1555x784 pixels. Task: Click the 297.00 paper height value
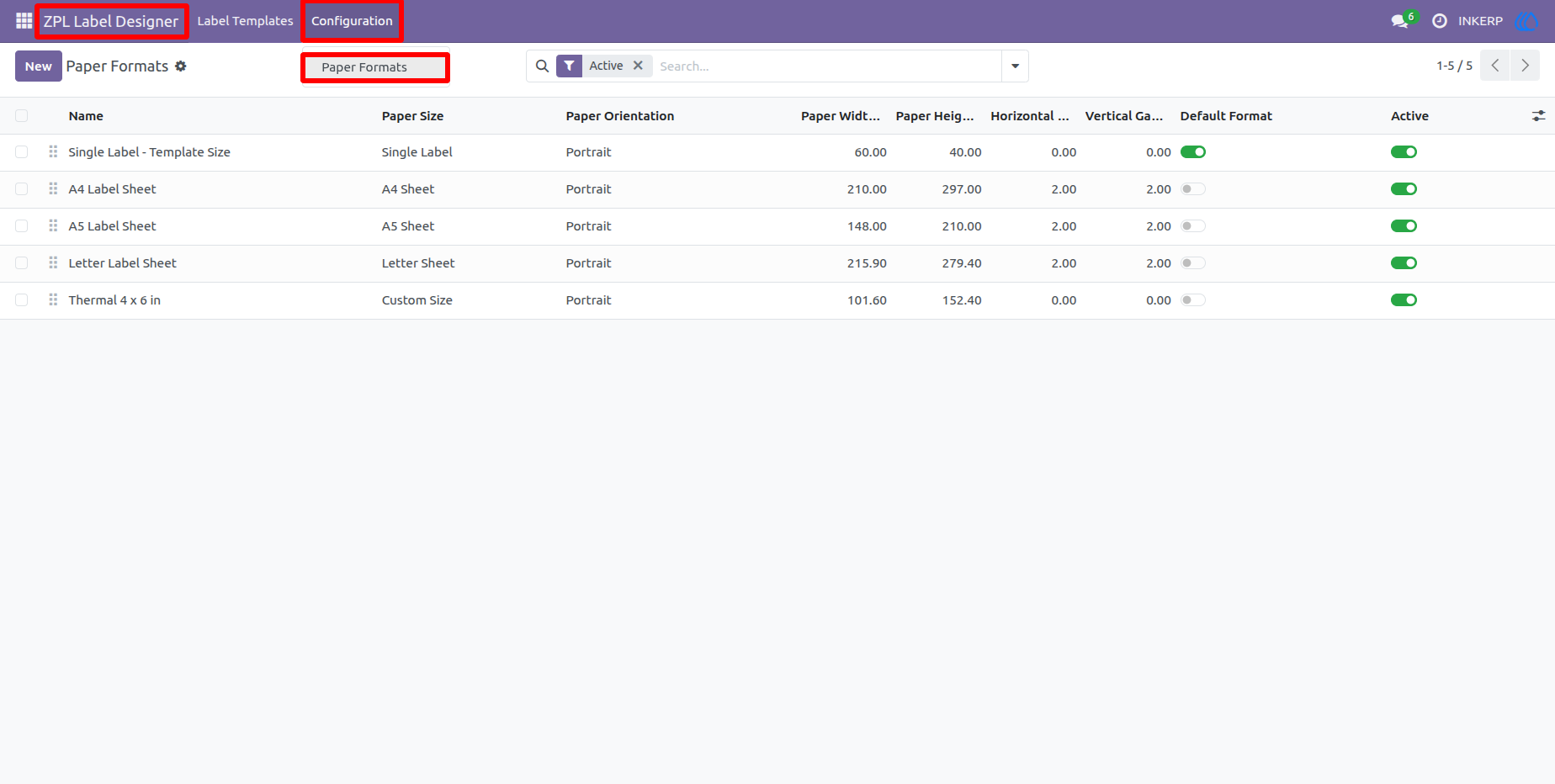tap(962, 189)
